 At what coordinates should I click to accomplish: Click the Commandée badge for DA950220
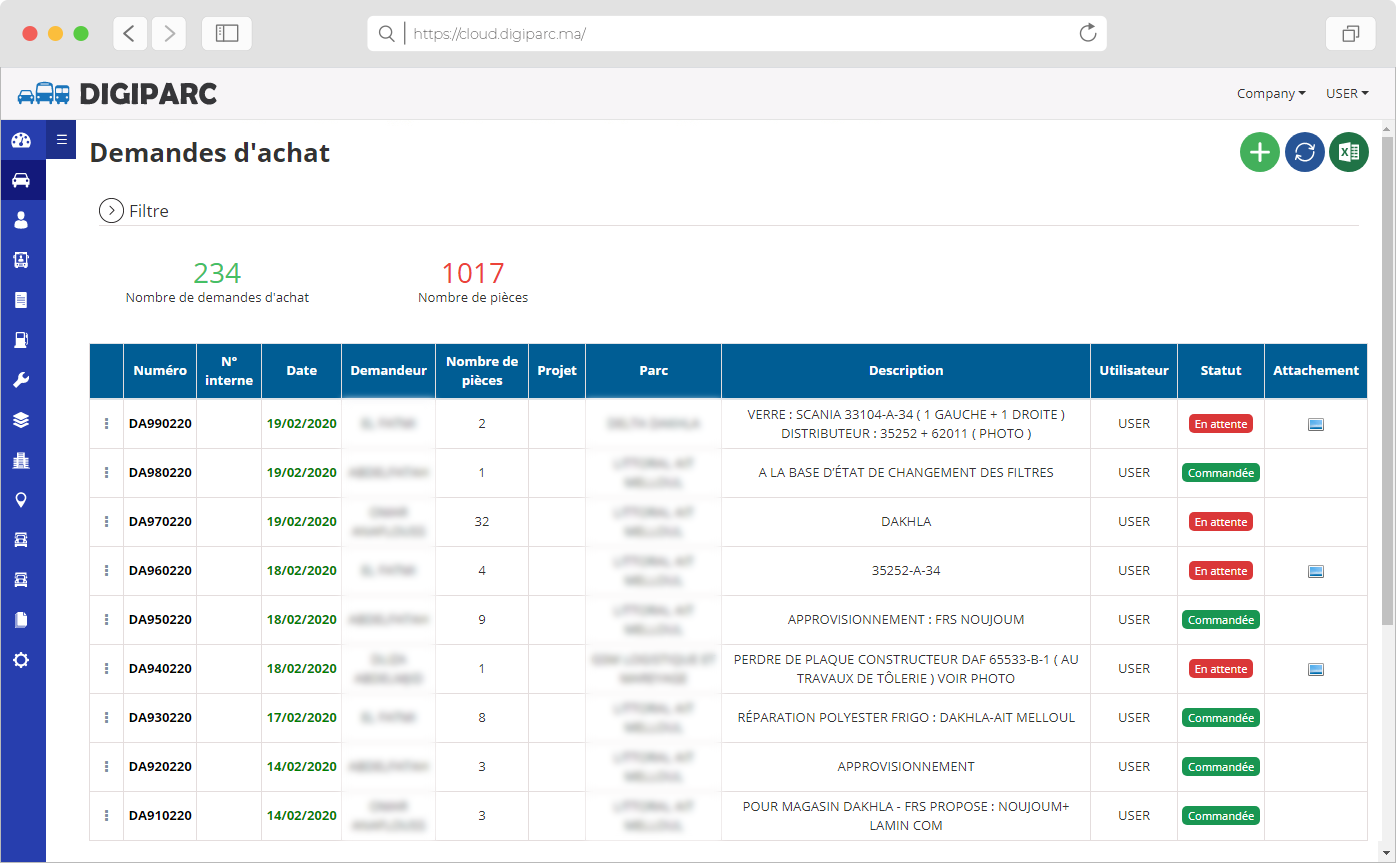point(1220,620)
